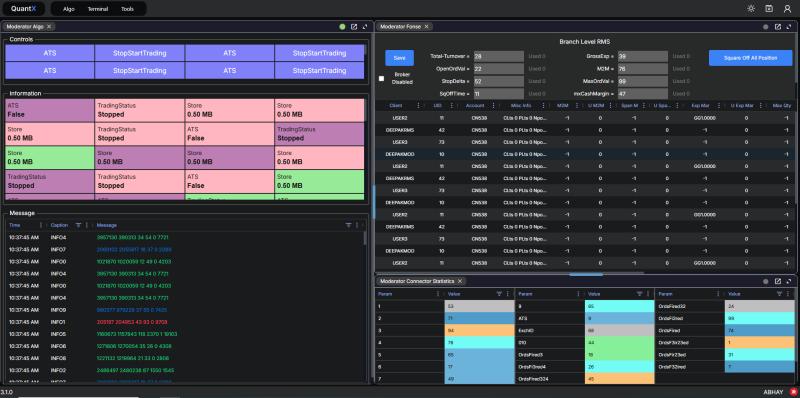
Task: Close the Moderator Algo tab
Action: 49,27
